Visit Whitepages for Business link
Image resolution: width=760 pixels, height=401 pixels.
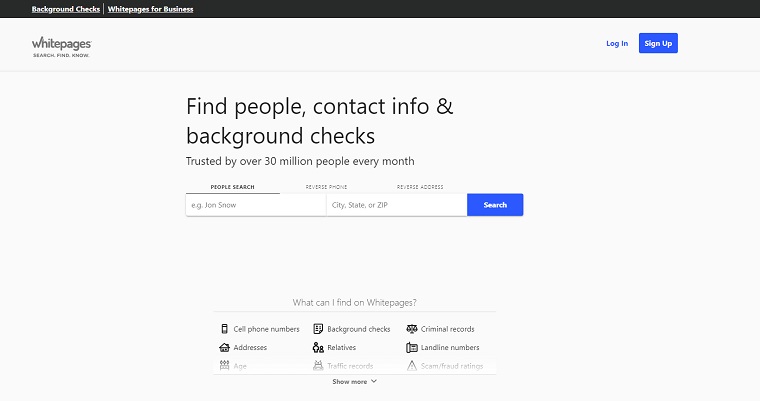pos(151,9)
